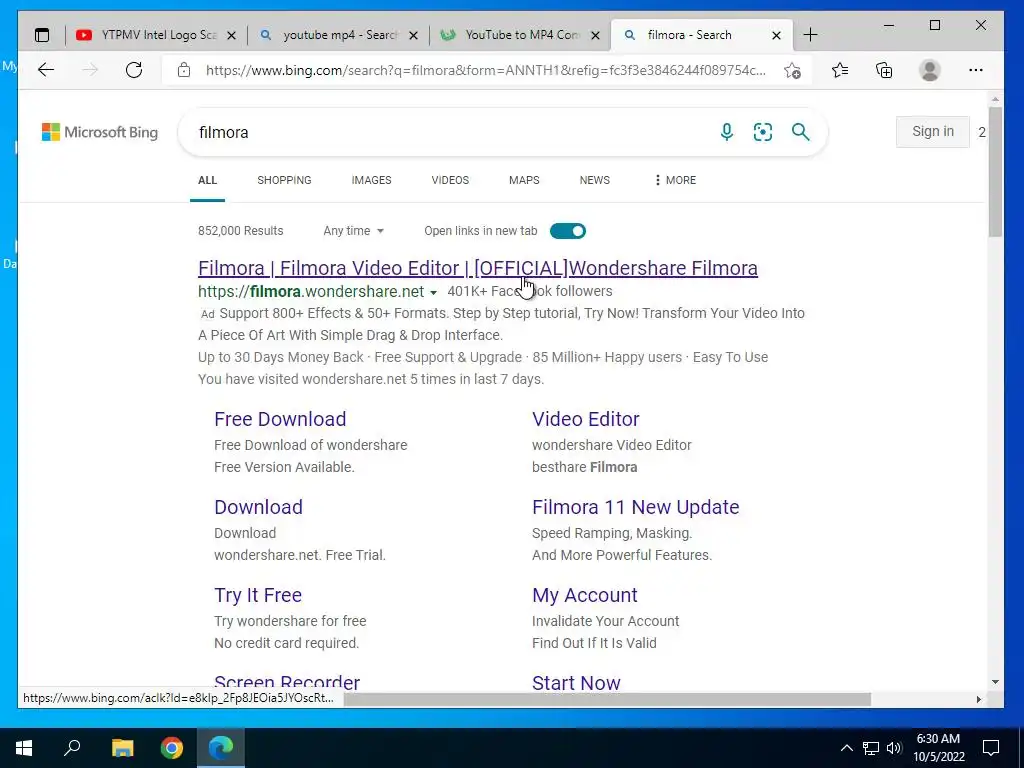Open the Windows Start menu
This screenshot has width=1024, height=768.
(24, 748)
